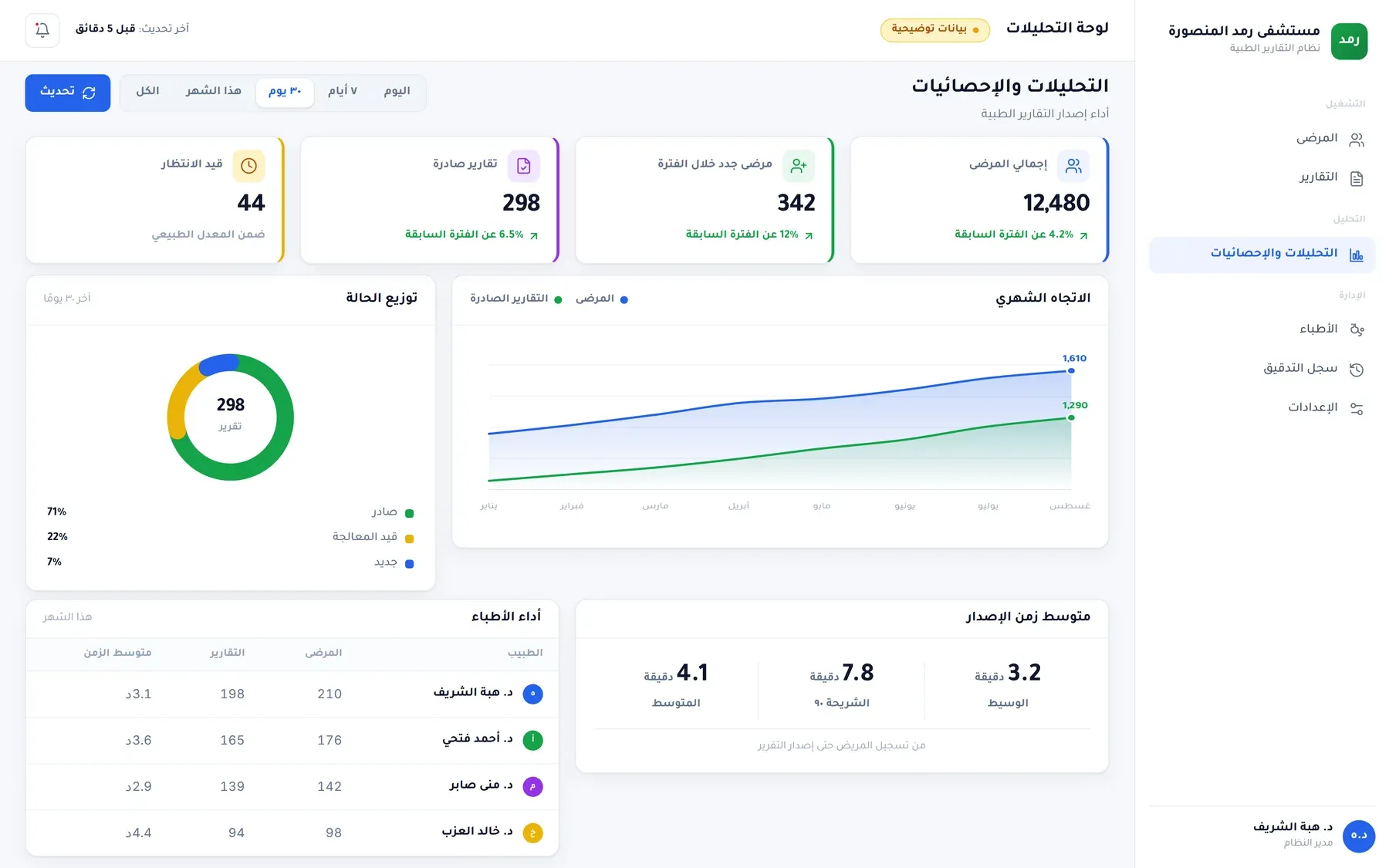Click د. خالد العزب yellow avatar

point(532,833)
